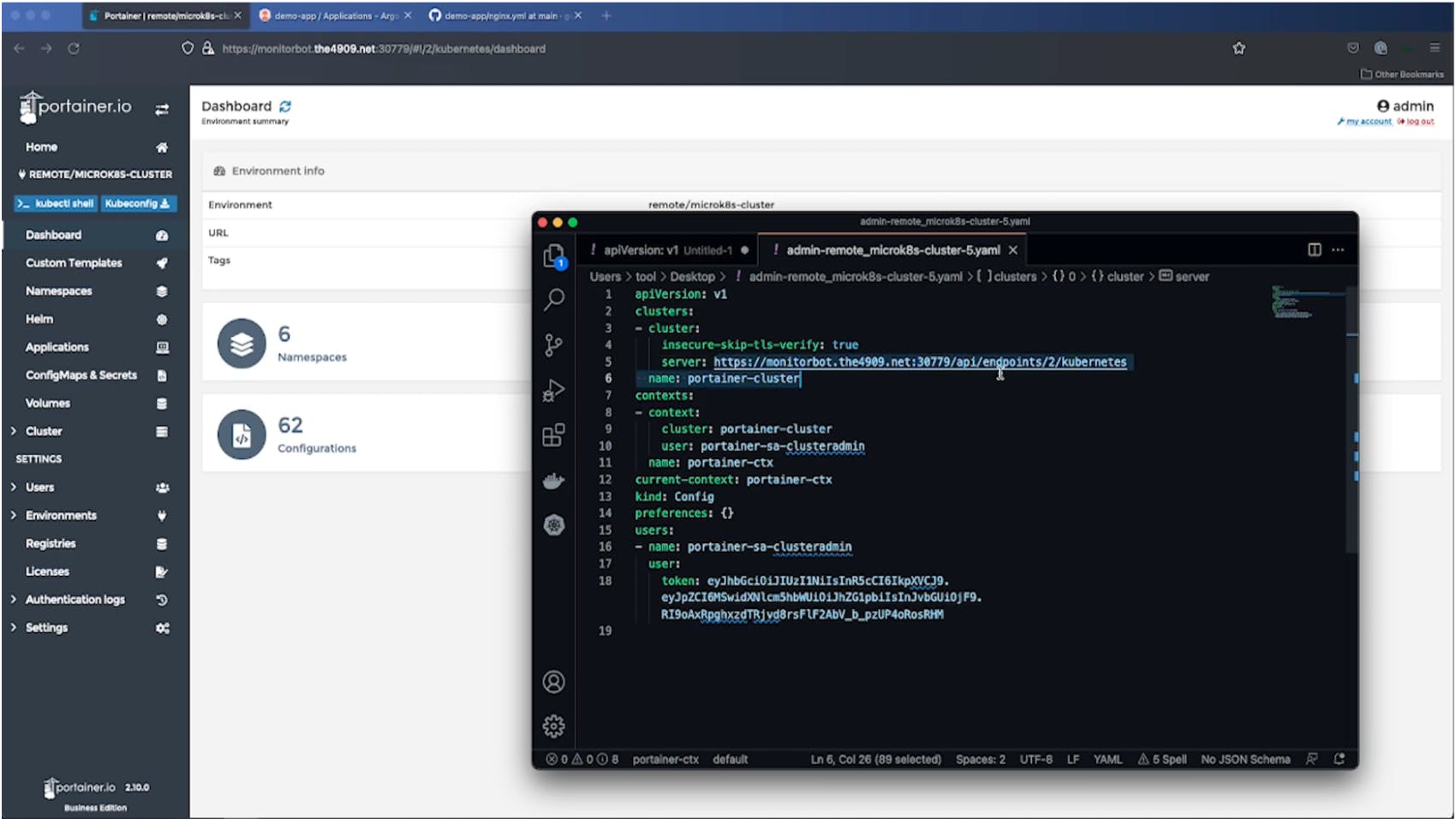The width and height of the screenshot is (1456, 819).
Task: Collapse the REMOTE/MICROK8S-CLUSTER environment header
Action: tap(94, 174)
